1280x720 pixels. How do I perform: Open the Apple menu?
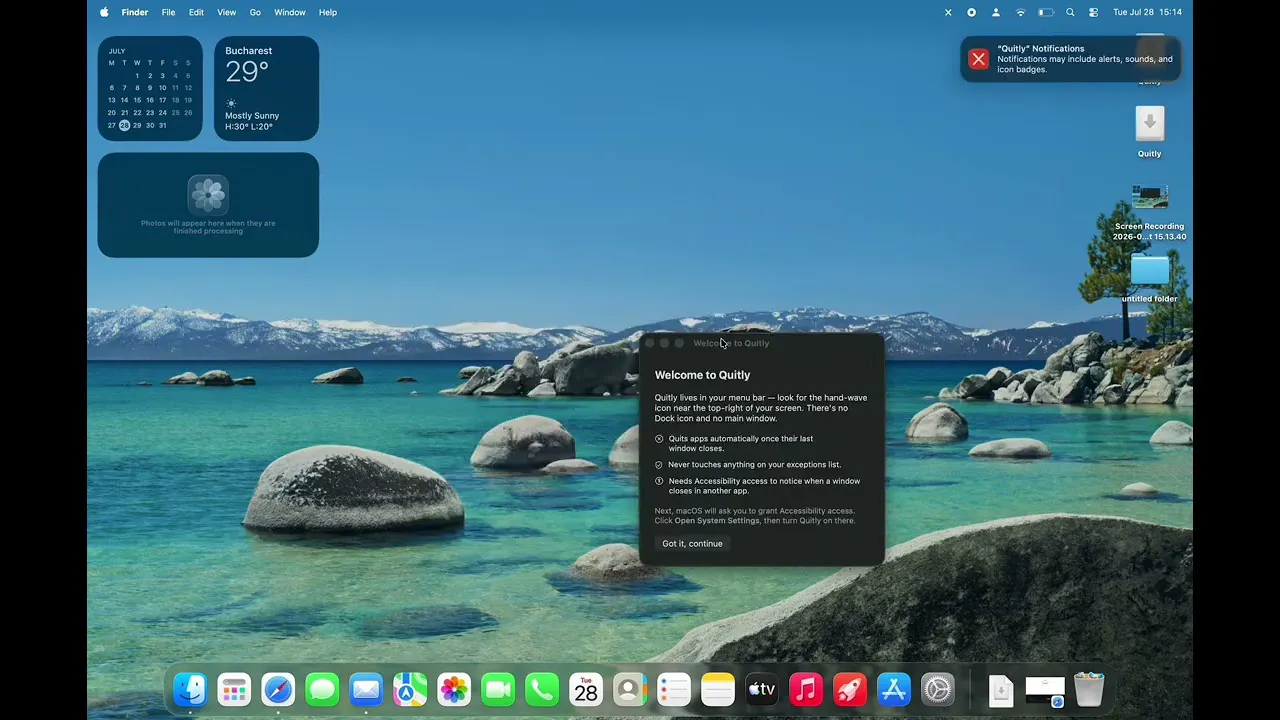104,12
